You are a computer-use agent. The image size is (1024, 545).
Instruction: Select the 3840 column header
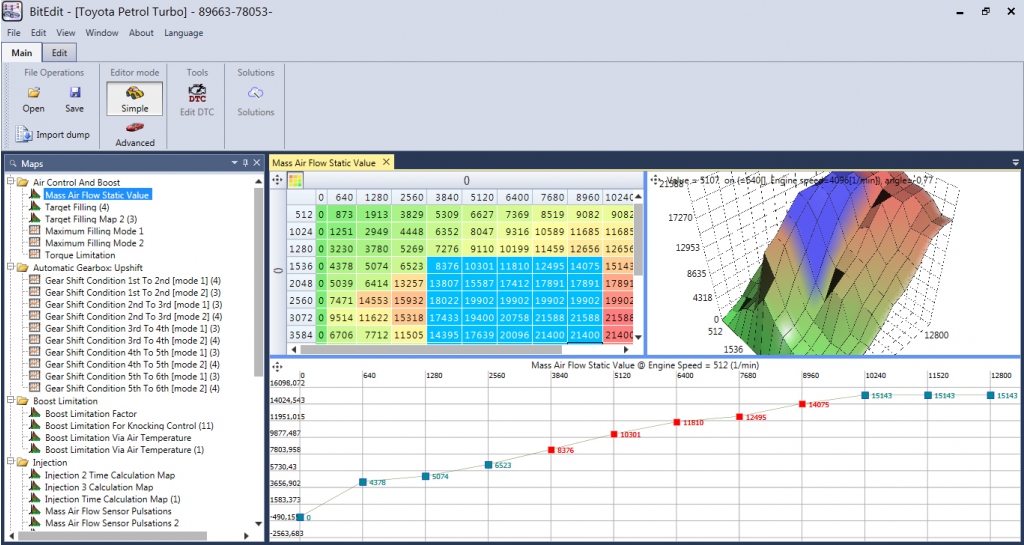pos(444,197)
